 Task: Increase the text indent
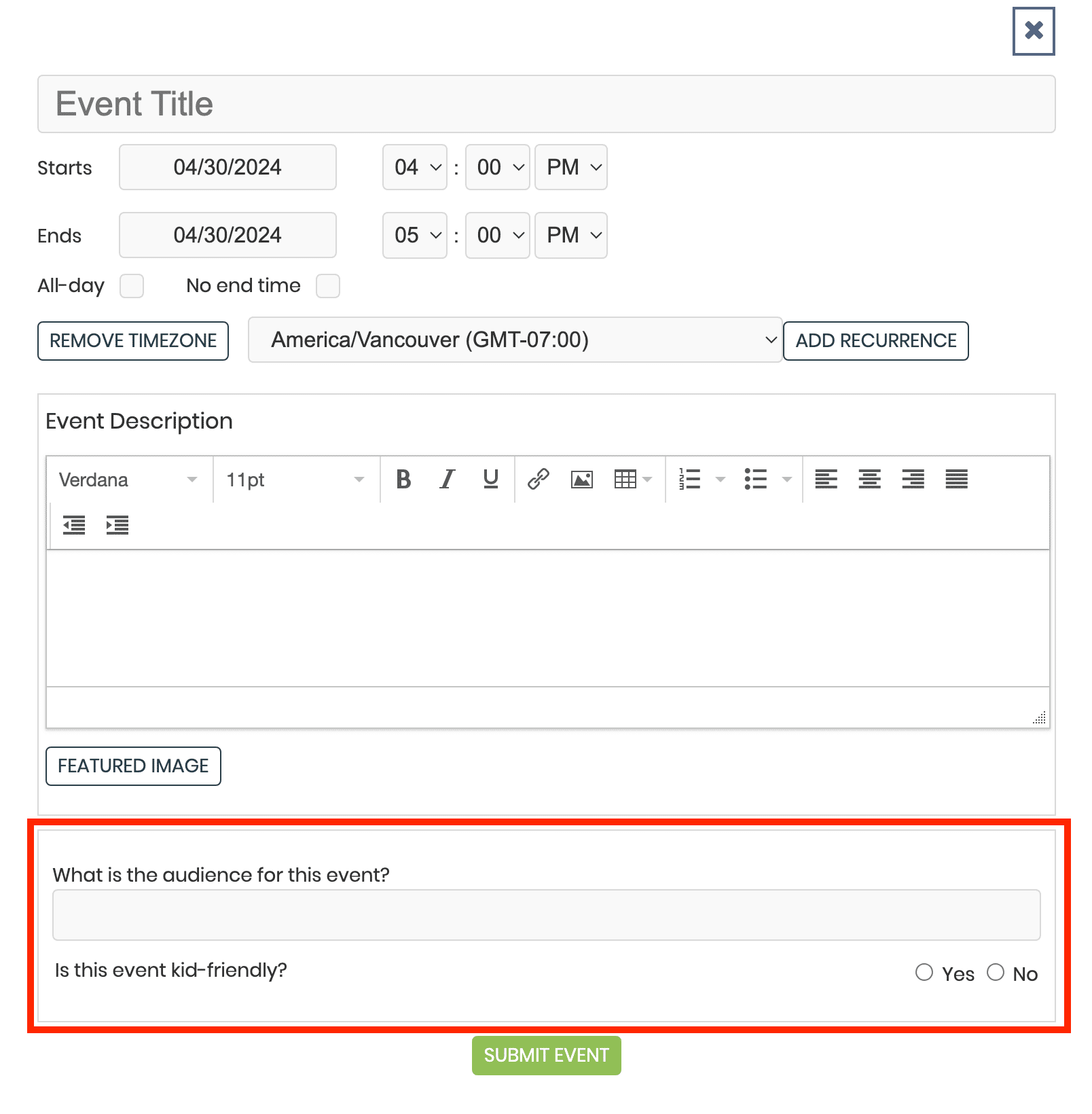(x=117, y=524)
